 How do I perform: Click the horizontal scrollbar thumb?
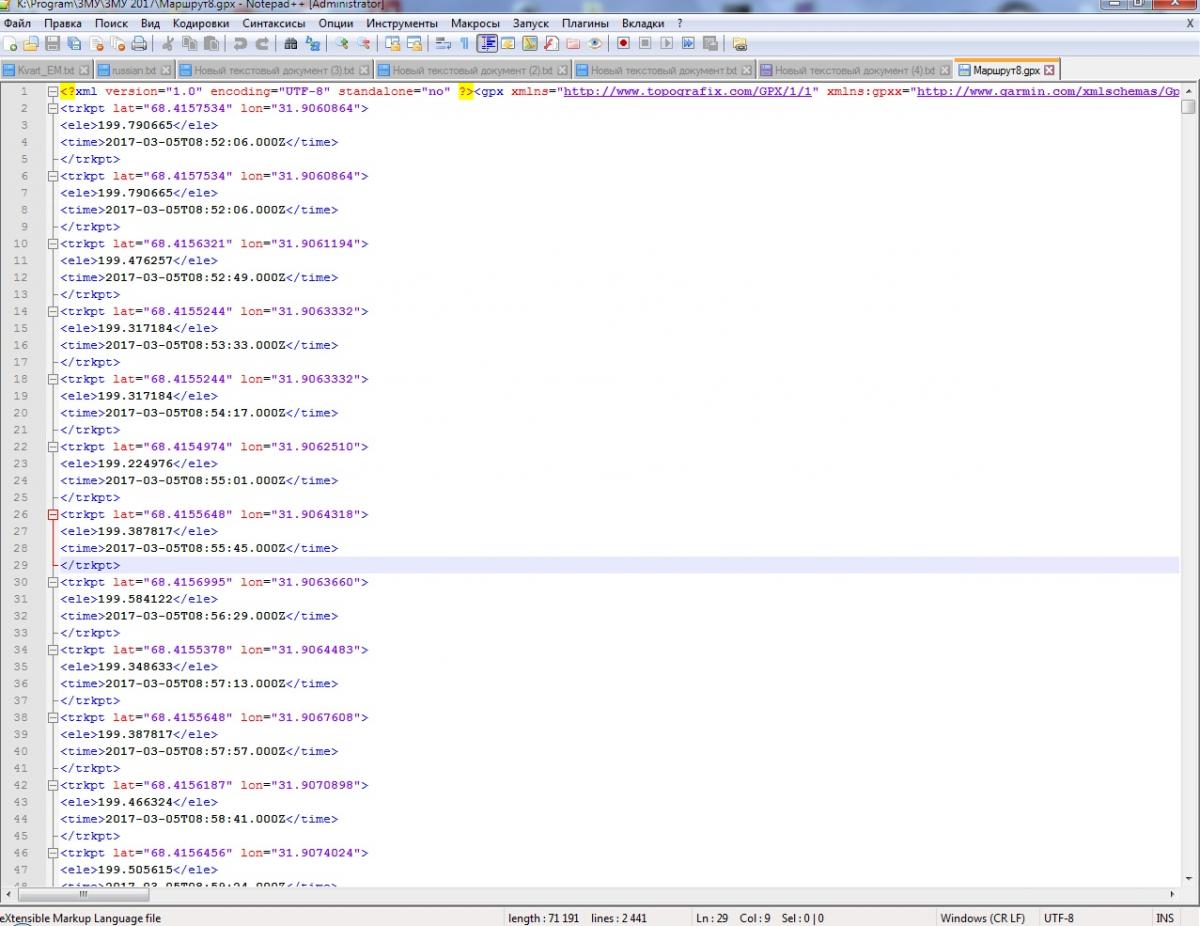click(x=84, y=895)
